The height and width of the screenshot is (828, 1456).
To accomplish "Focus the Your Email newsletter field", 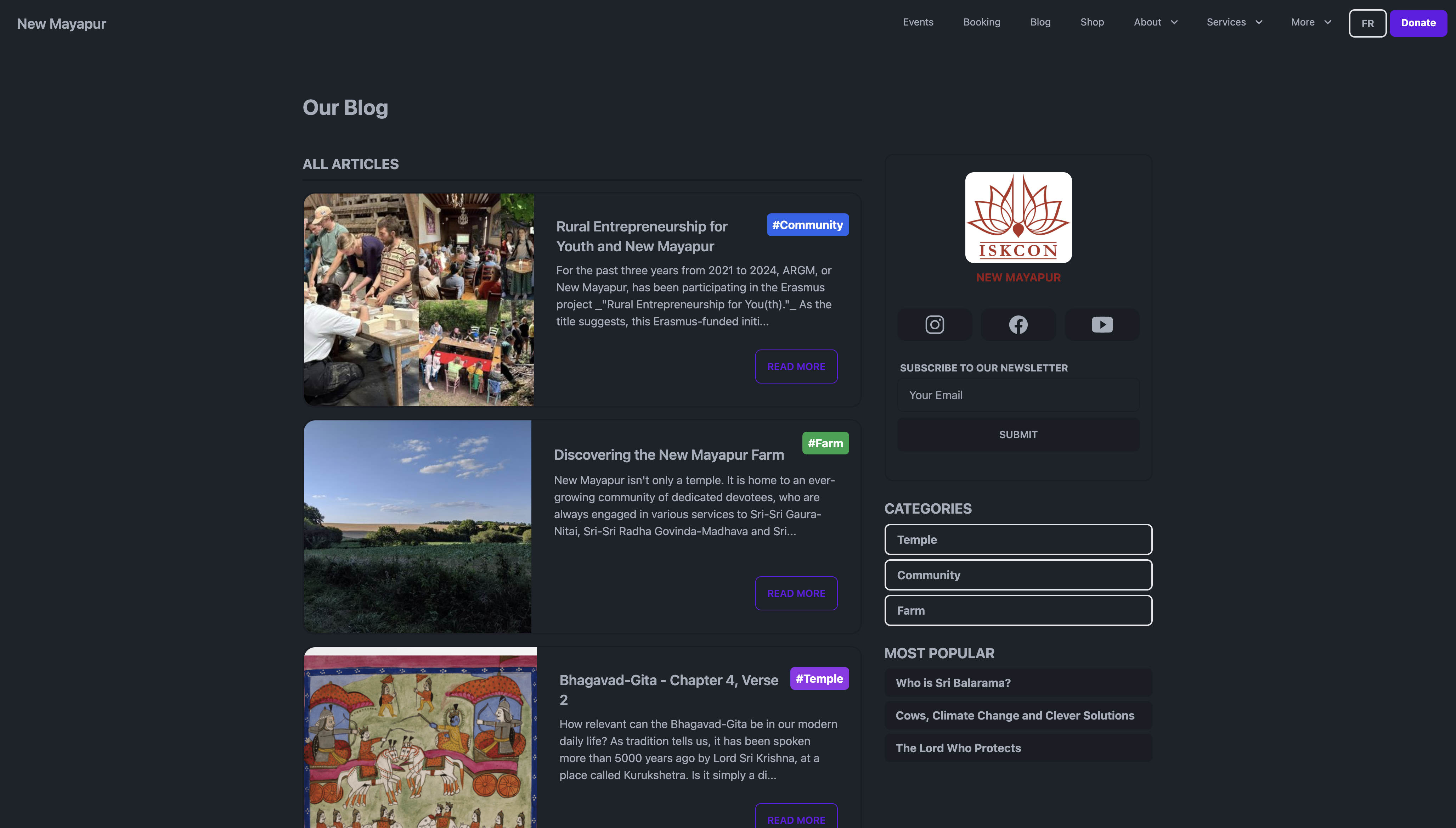I will (x=1018, y=395).
